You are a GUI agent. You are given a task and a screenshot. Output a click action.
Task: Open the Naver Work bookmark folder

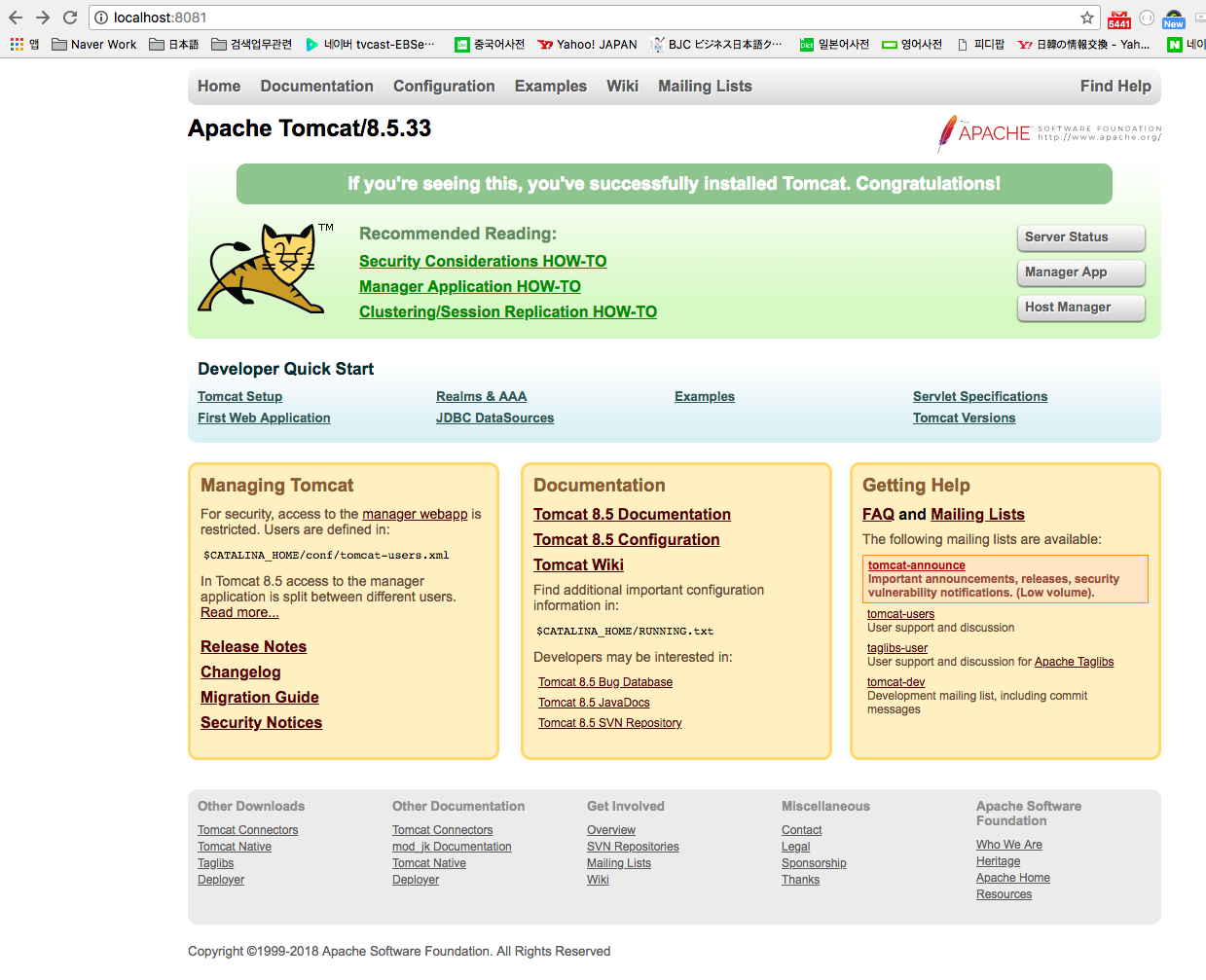(x=94, y=44)
